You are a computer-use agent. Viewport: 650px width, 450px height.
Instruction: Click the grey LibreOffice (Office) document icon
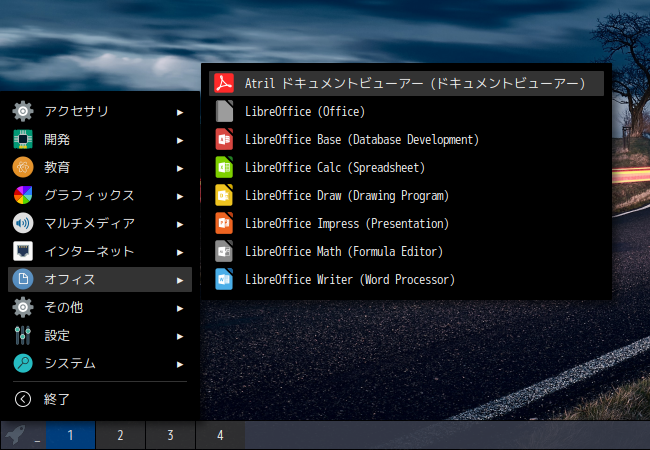tap(224, 111)
